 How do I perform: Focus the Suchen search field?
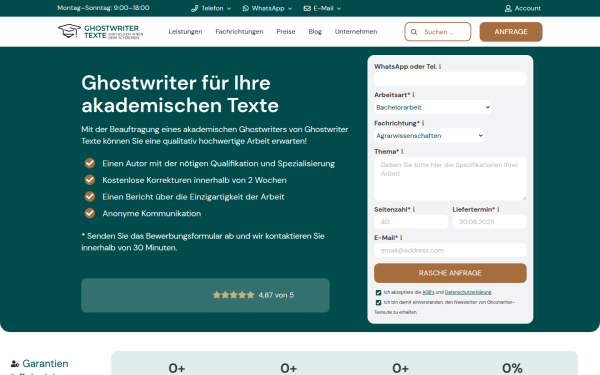click(x=438, y=32)
